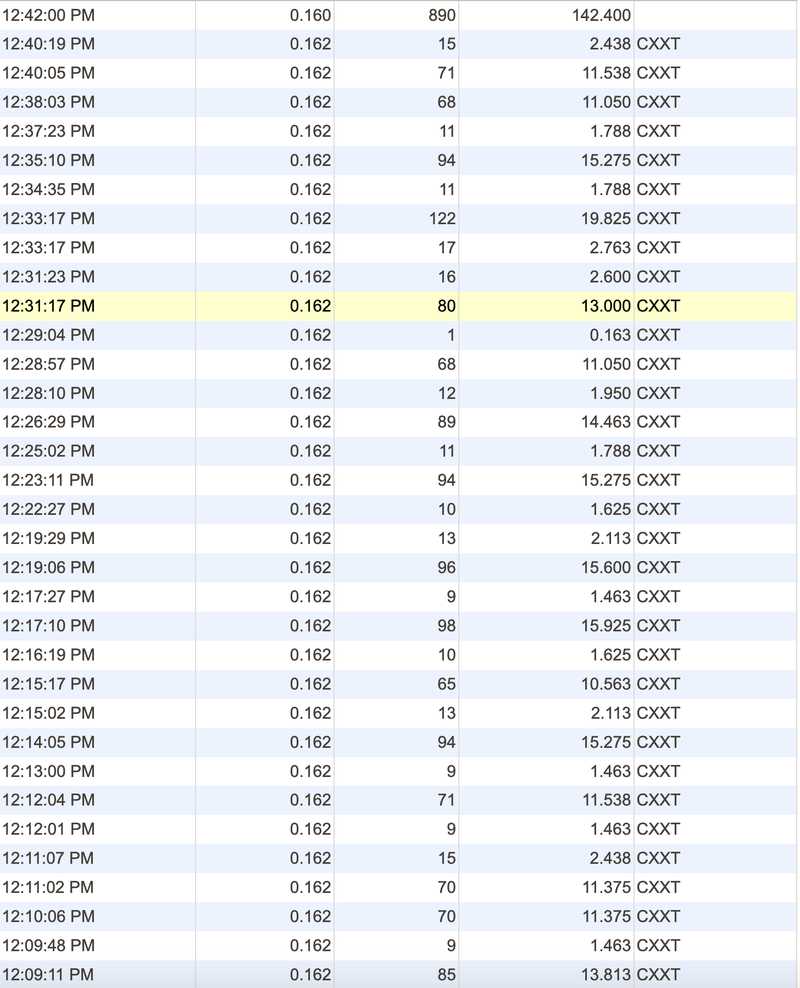Click the 10.563 value cell
This screenshot has width=800, height=988.
pos(606,683)
